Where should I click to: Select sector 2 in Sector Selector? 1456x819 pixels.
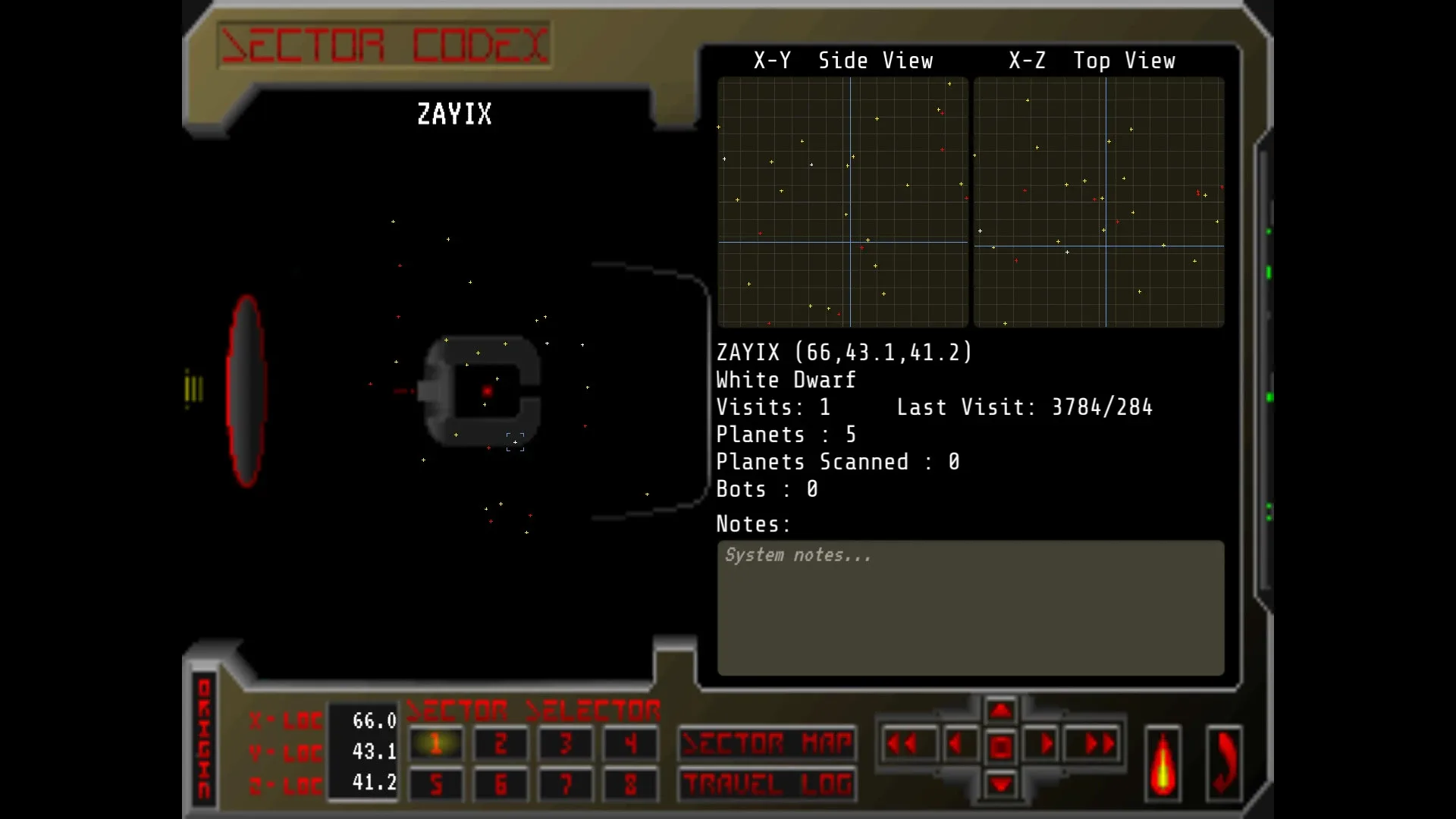click(500, 744)
